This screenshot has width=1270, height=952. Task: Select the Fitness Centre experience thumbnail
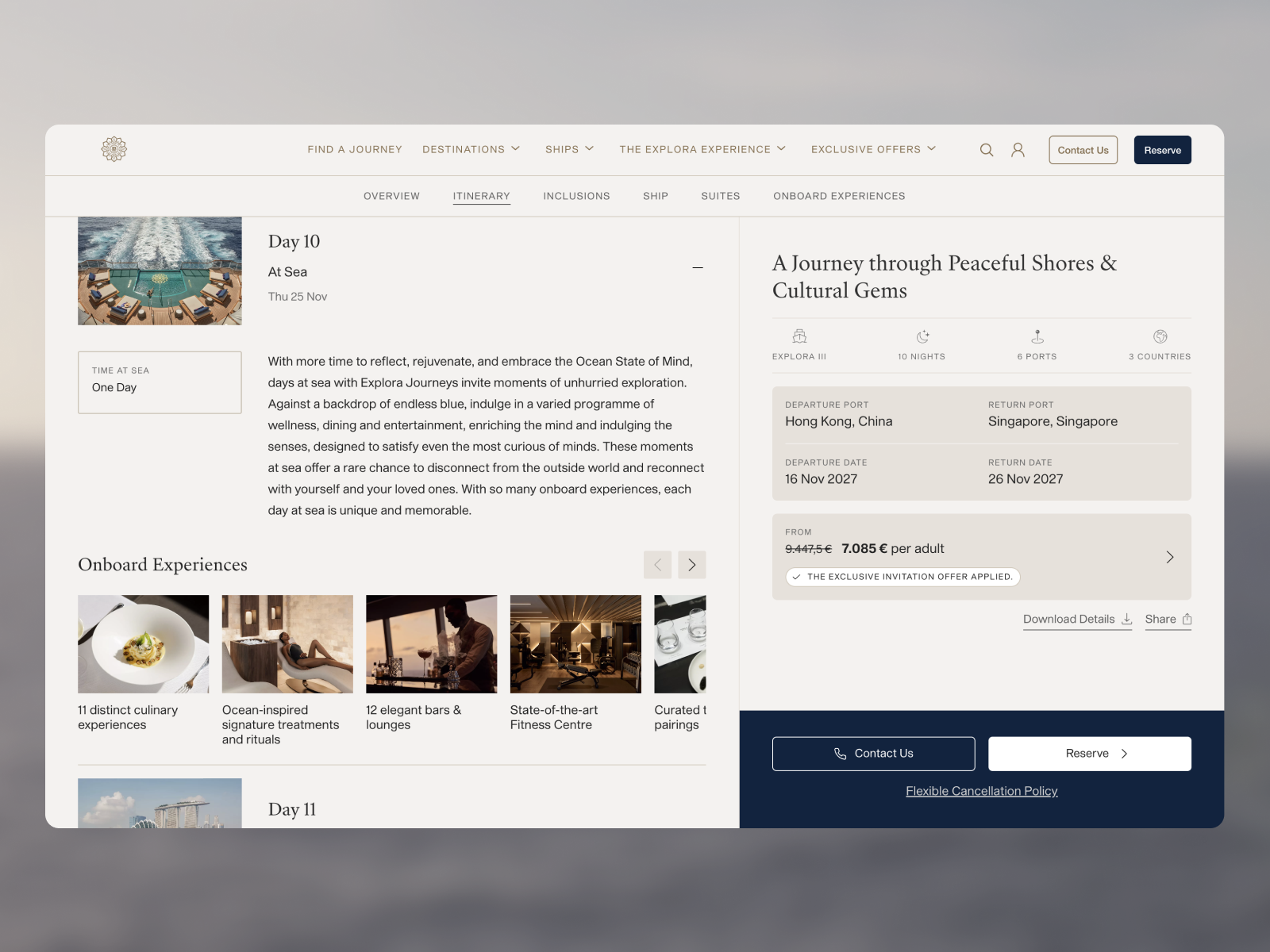pyautogui.click(x=575, y=644)
